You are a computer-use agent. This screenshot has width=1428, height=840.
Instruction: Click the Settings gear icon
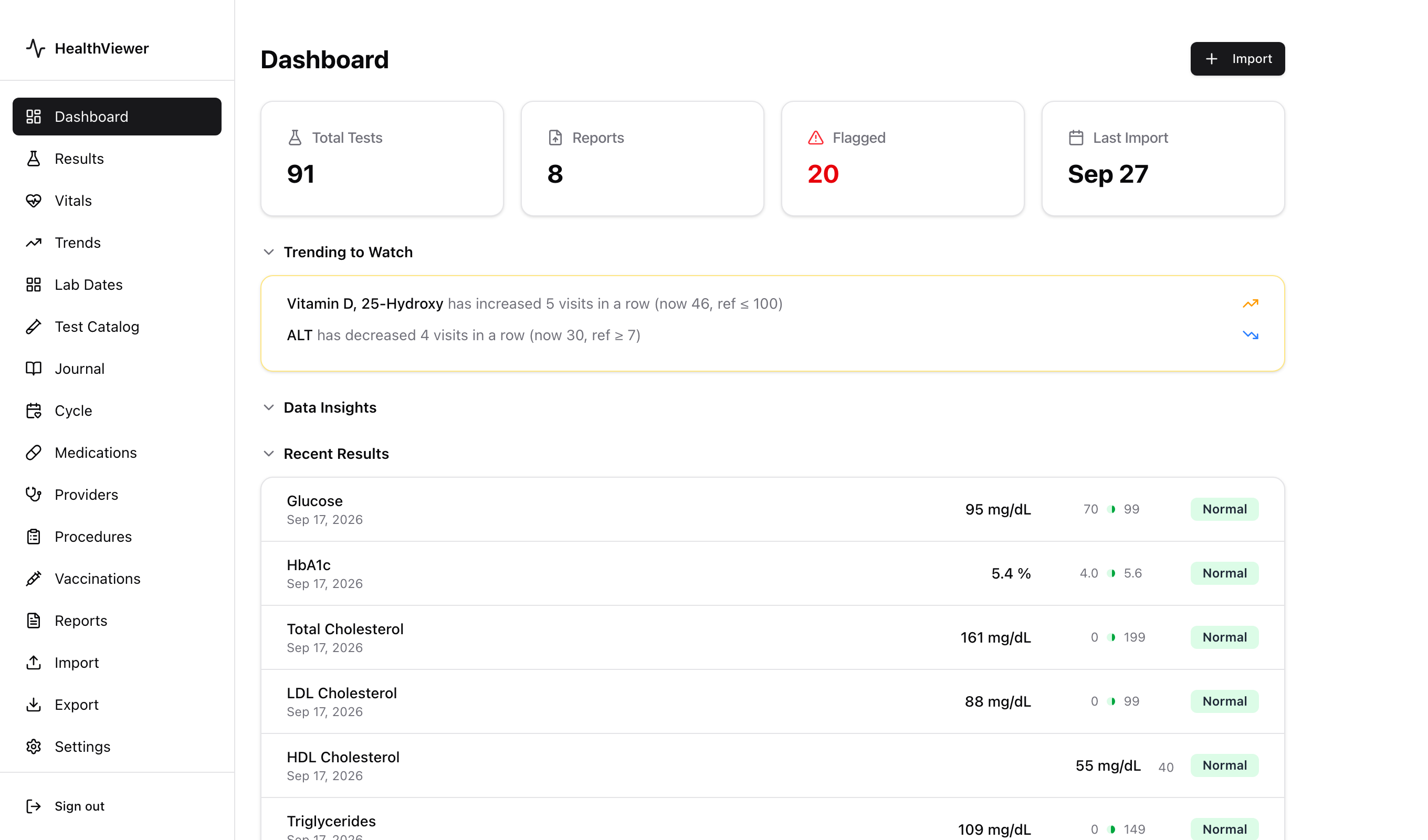[x=34, y=746]
